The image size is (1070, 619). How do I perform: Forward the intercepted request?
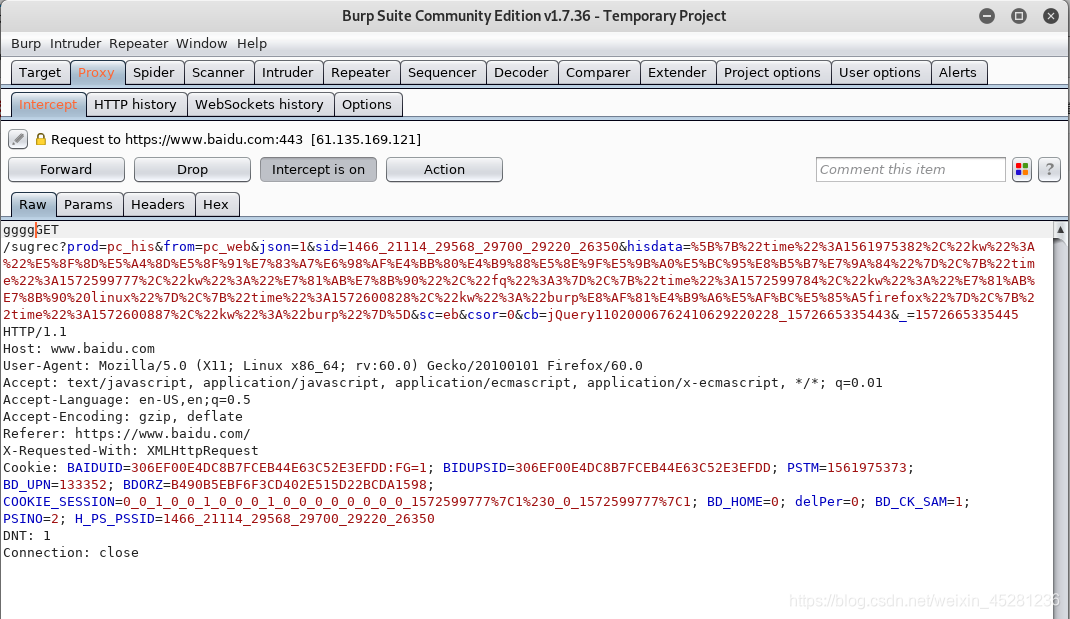click(66, 169)
